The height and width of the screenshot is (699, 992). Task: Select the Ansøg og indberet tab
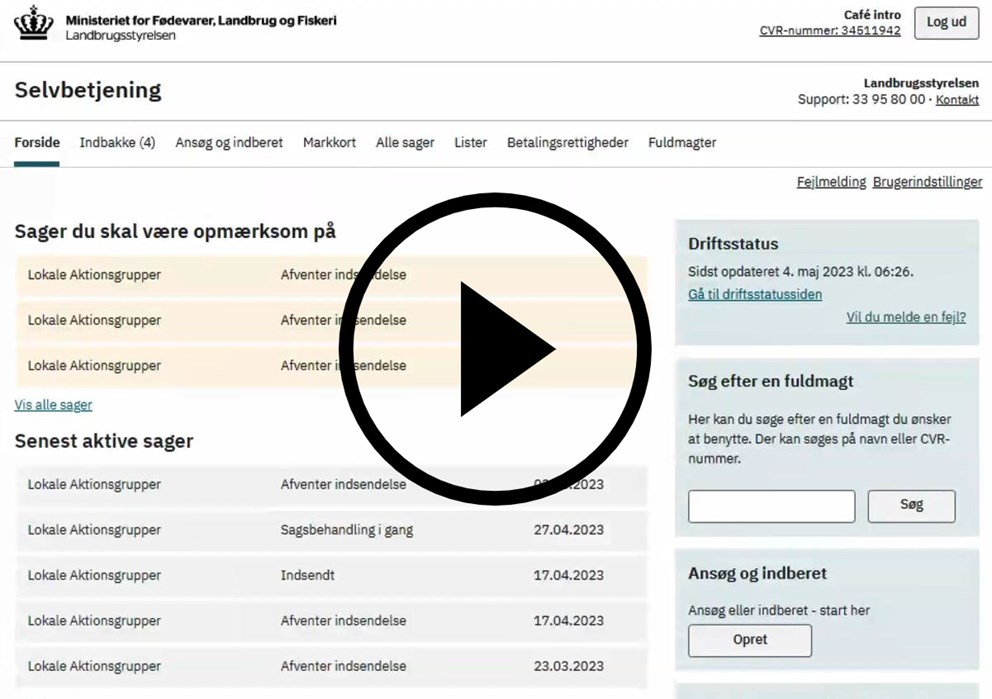(x=228, y=142)
